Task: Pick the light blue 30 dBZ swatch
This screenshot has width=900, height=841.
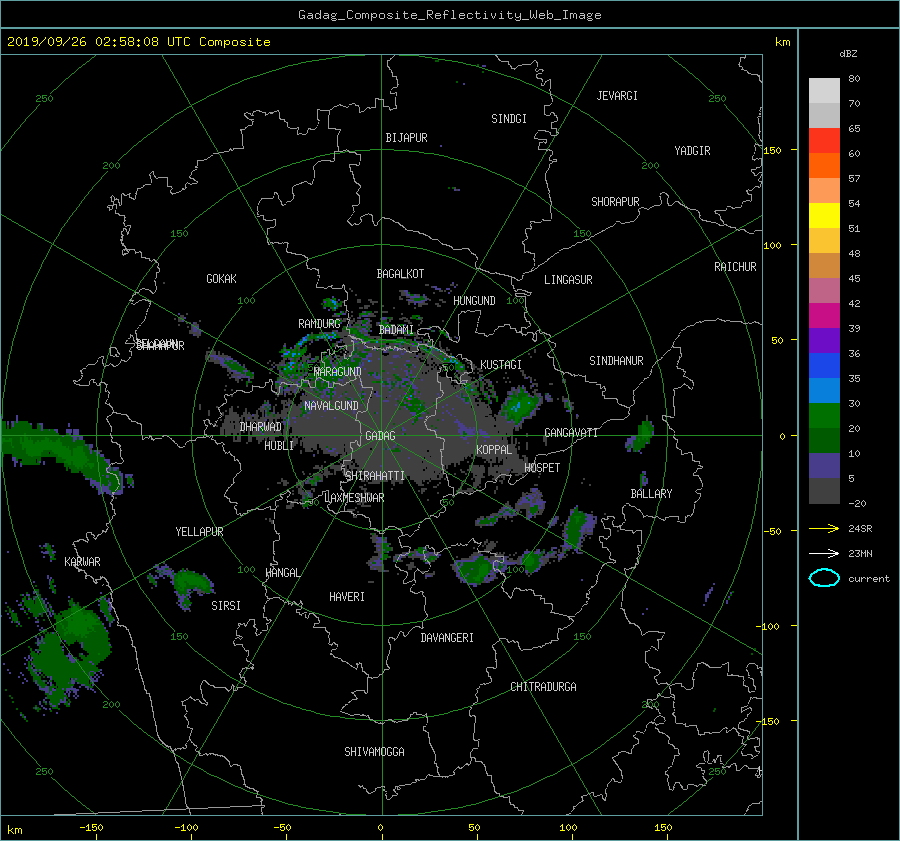Action: 824,391
